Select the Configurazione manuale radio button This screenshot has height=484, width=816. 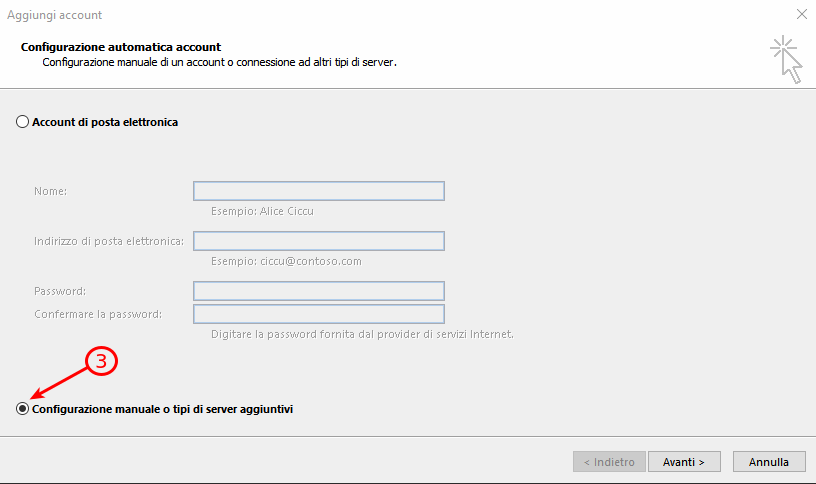(22, 409)
